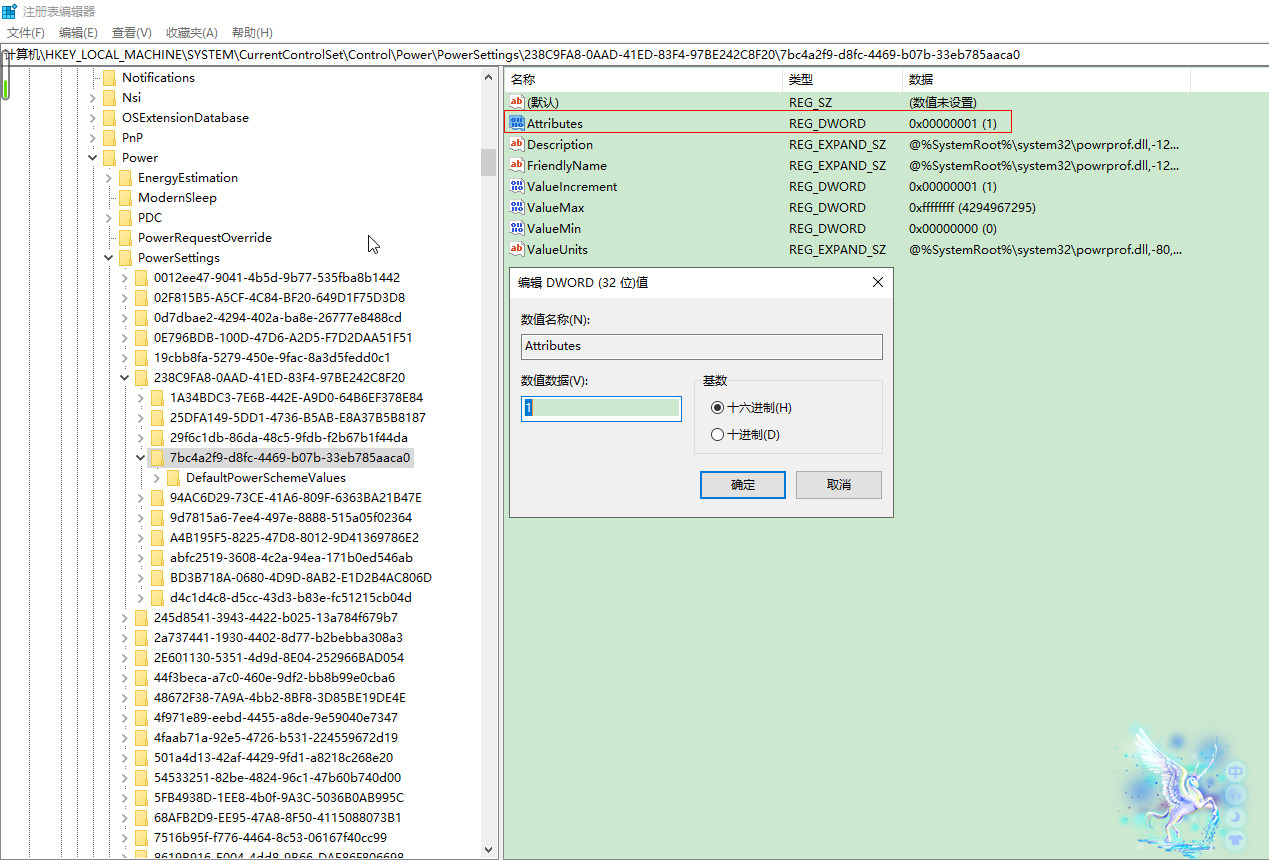Open the 收藏夹(A) menu
This screenshot has width=1269, height=860.
[193, 33]
